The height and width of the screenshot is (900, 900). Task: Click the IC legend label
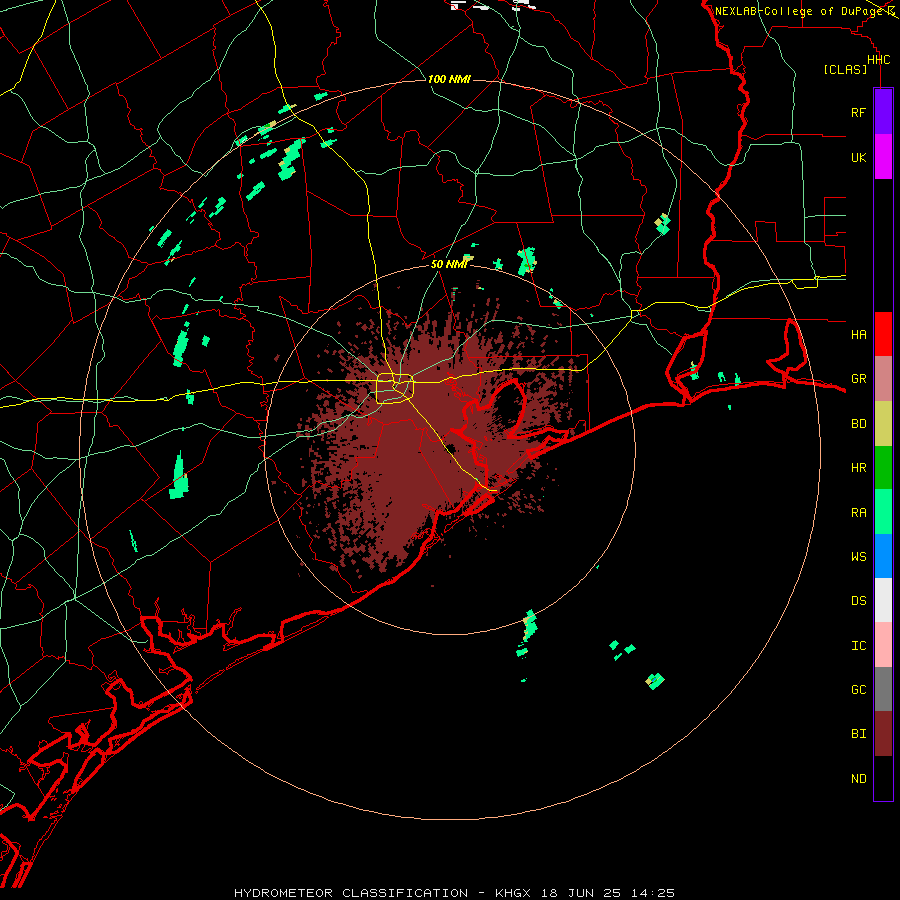point(858,646)
